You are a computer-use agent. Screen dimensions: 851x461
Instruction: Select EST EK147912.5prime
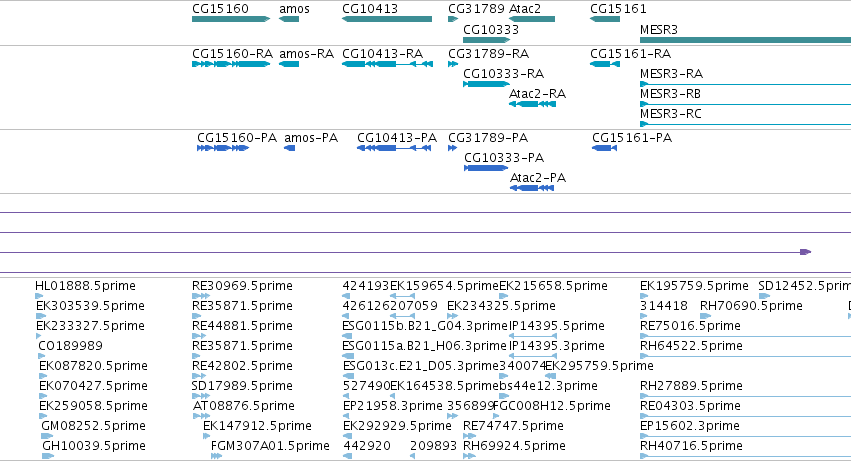(257, 427)
